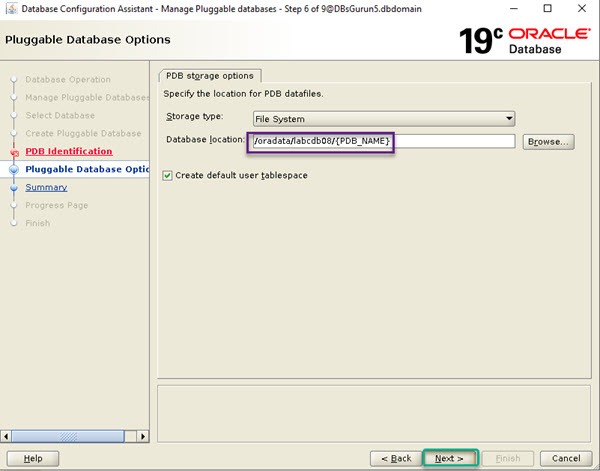Click the Java icon in title bar
Image resolution: width=600 pixels, height=471 pixels.
11,8
